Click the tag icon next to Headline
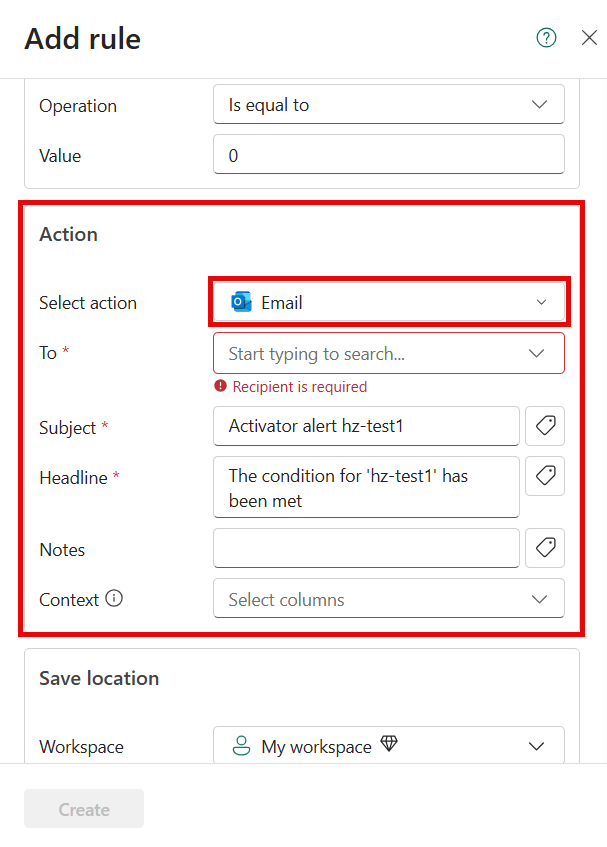The width and height of the screenshot is (607, 847). (x=545, y=476)
